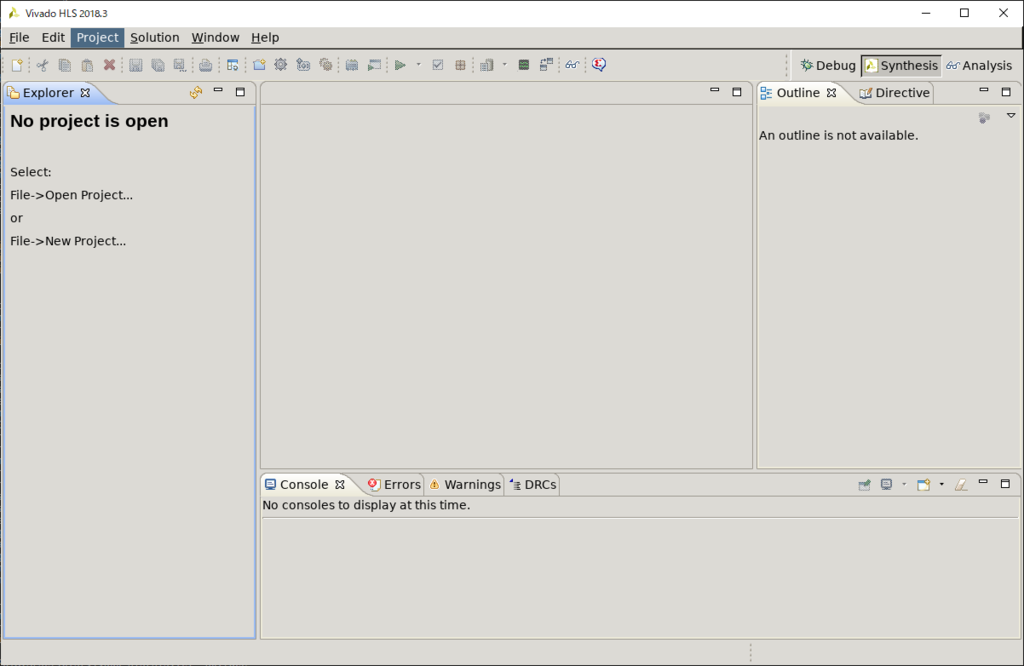The width and height of the screenshot is (1024, 666).
Task: Click the Run C Simulation icon
Action: click(352, 65)
